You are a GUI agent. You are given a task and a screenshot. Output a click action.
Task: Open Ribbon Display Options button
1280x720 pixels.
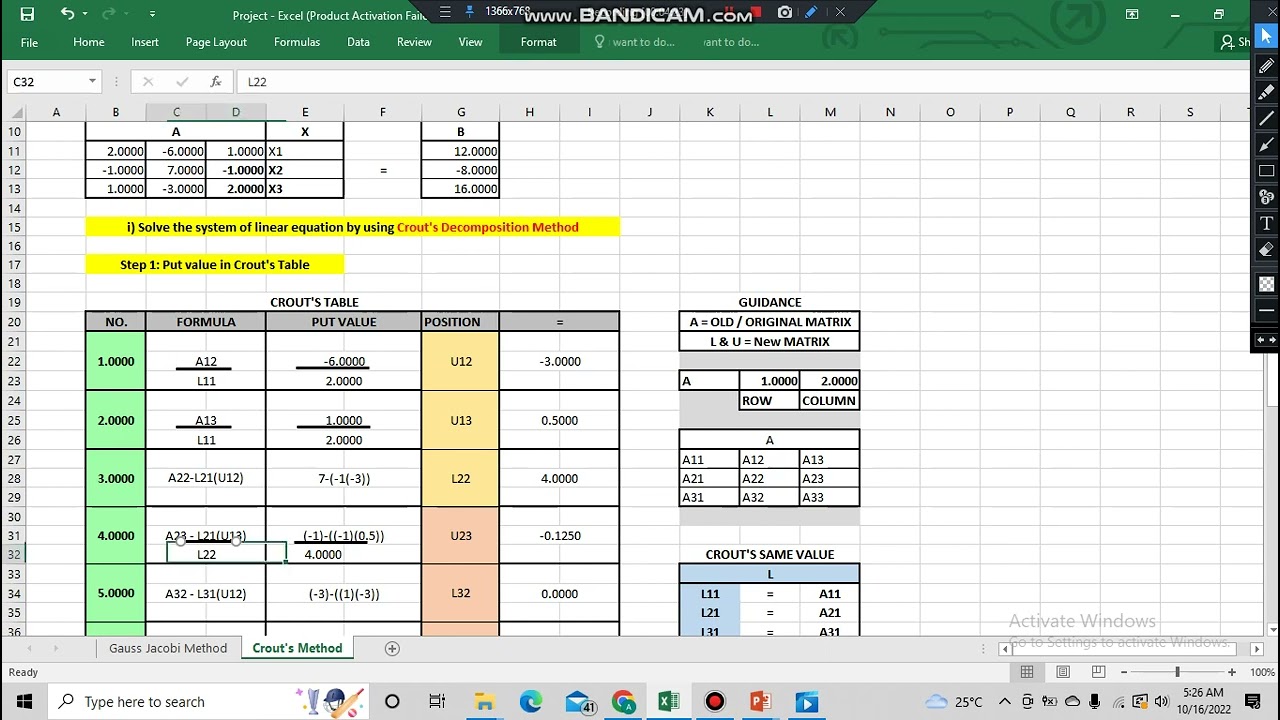(1132, 14)
